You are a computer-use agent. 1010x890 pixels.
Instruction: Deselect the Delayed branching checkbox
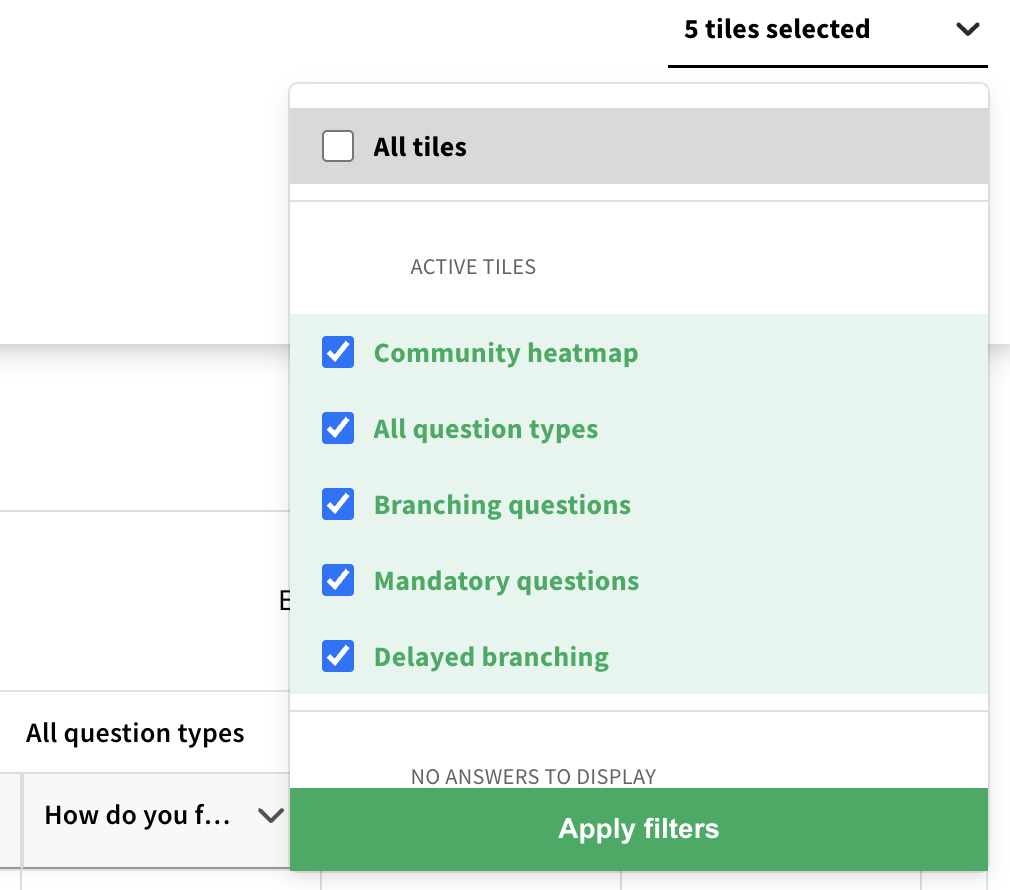338,657
